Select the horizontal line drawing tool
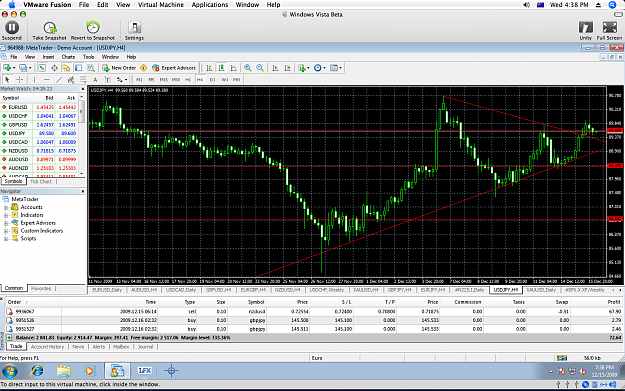Image resolution: width=625 pixels, height=391 pixels. coord(47,79)
